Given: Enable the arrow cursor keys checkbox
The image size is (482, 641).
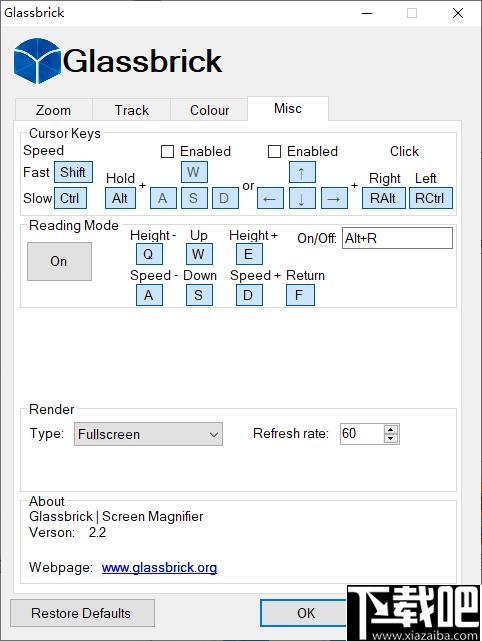Looking at the screenshot, I should tap(274, 152).
